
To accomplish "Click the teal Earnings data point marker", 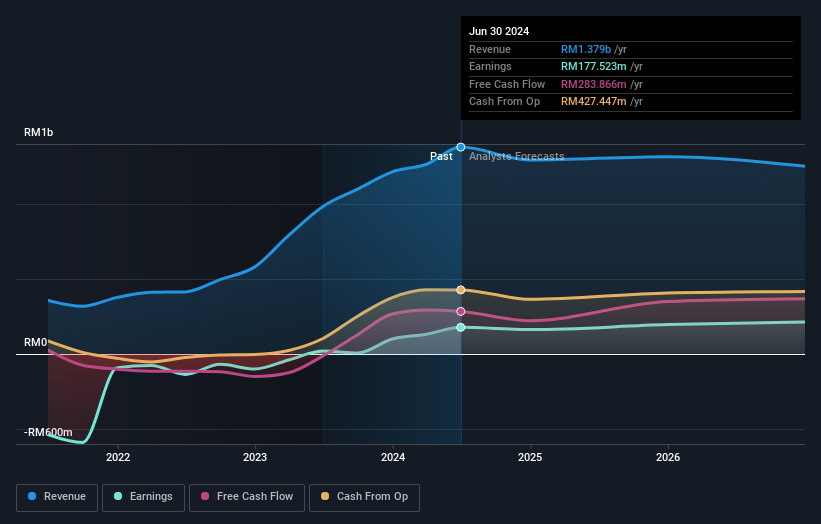I will pyautogui.click(x=461, y=327).
